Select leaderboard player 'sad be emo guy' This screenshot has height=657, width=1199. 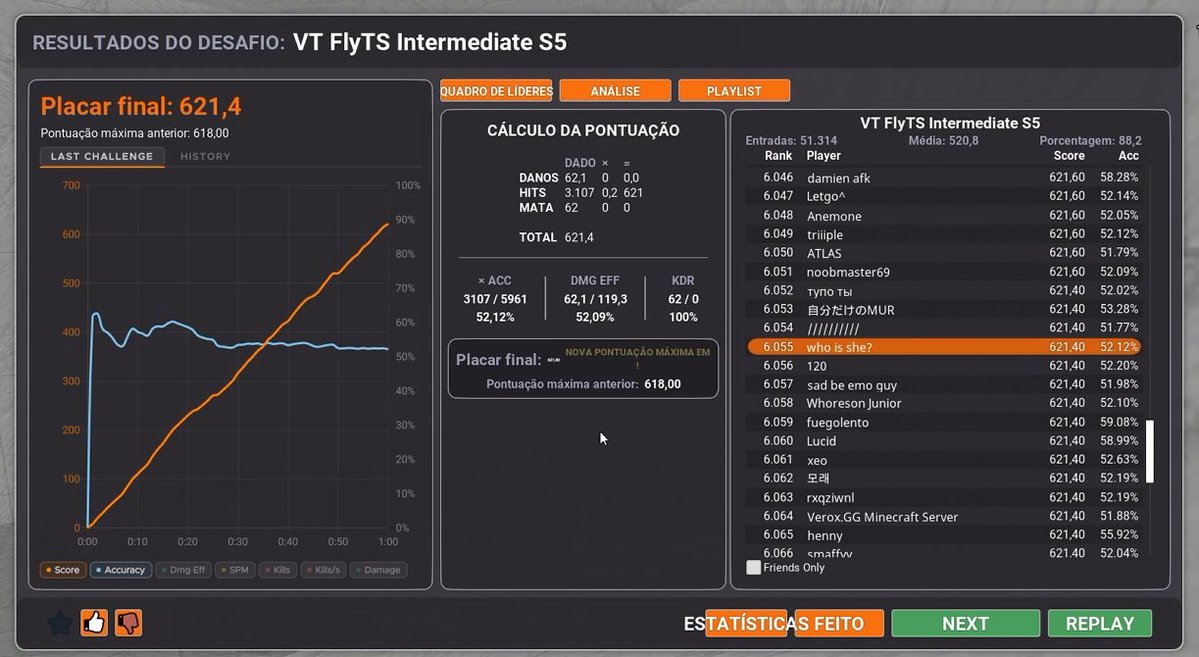pos(944,384)
